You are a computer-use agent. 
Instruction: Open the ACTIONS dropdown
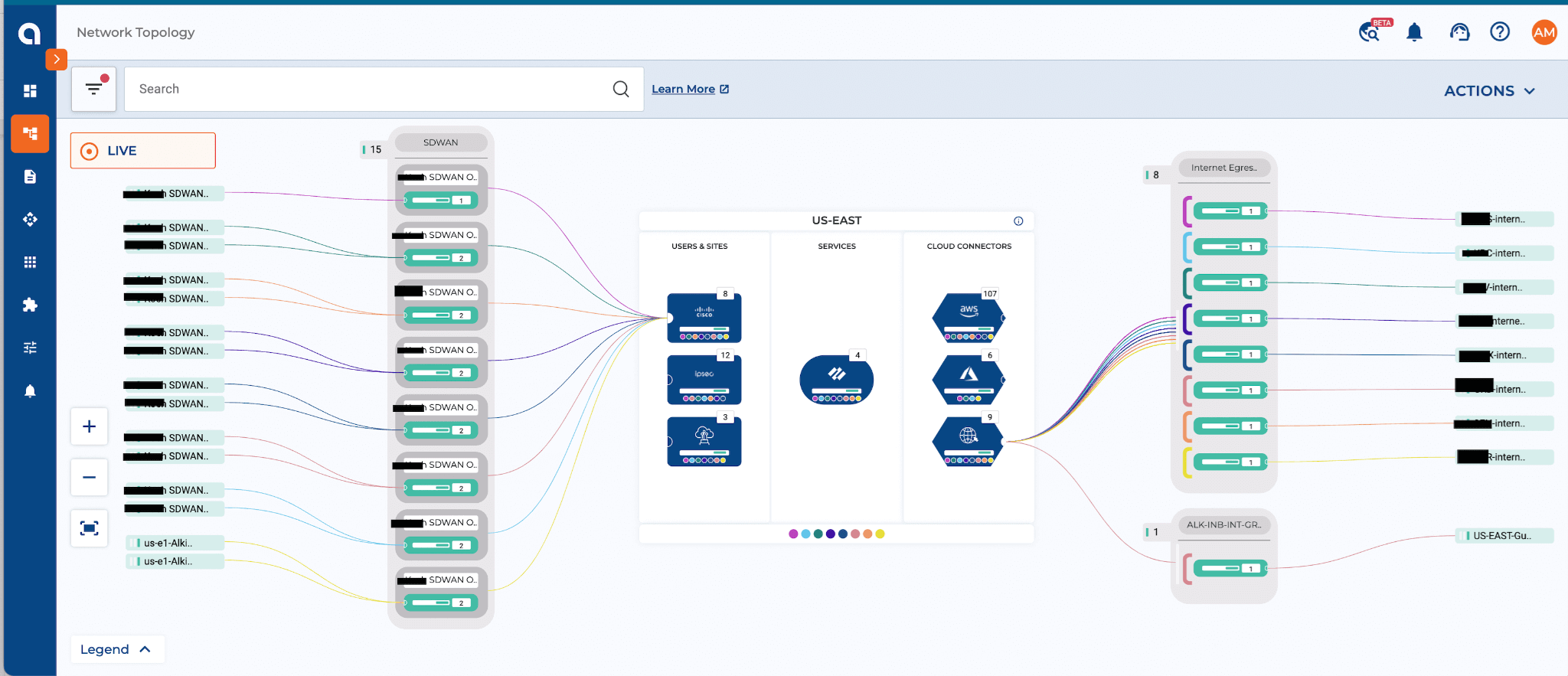point(1489,91)
